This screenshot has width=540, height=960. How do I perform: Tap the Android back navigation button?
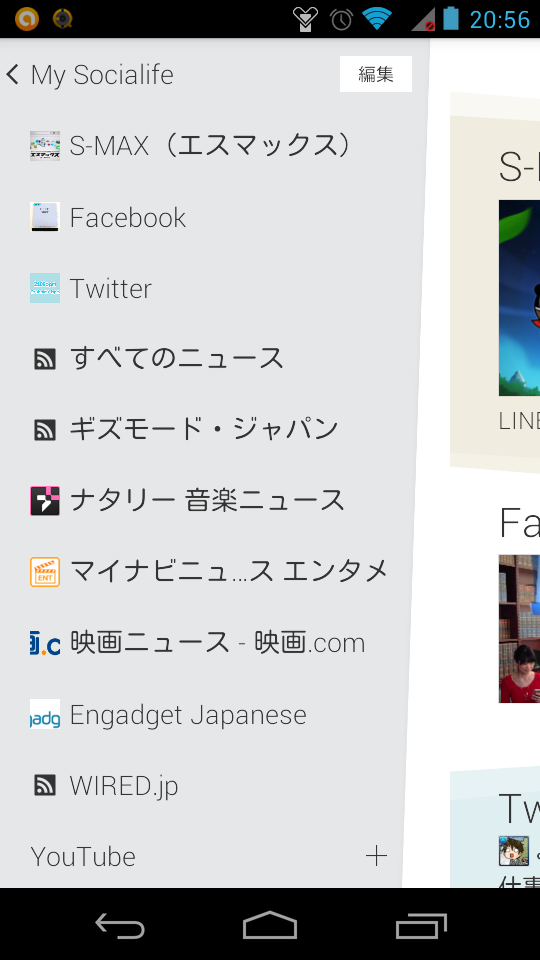click(x=119, y=924)
